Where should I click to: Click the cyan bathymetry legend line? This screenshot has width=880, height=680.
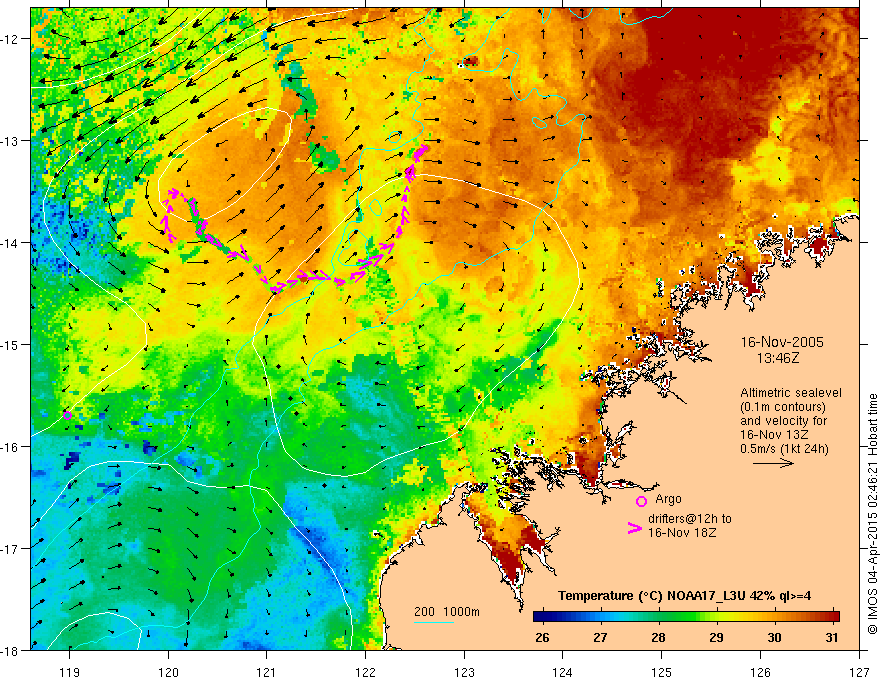pos(434,622)
